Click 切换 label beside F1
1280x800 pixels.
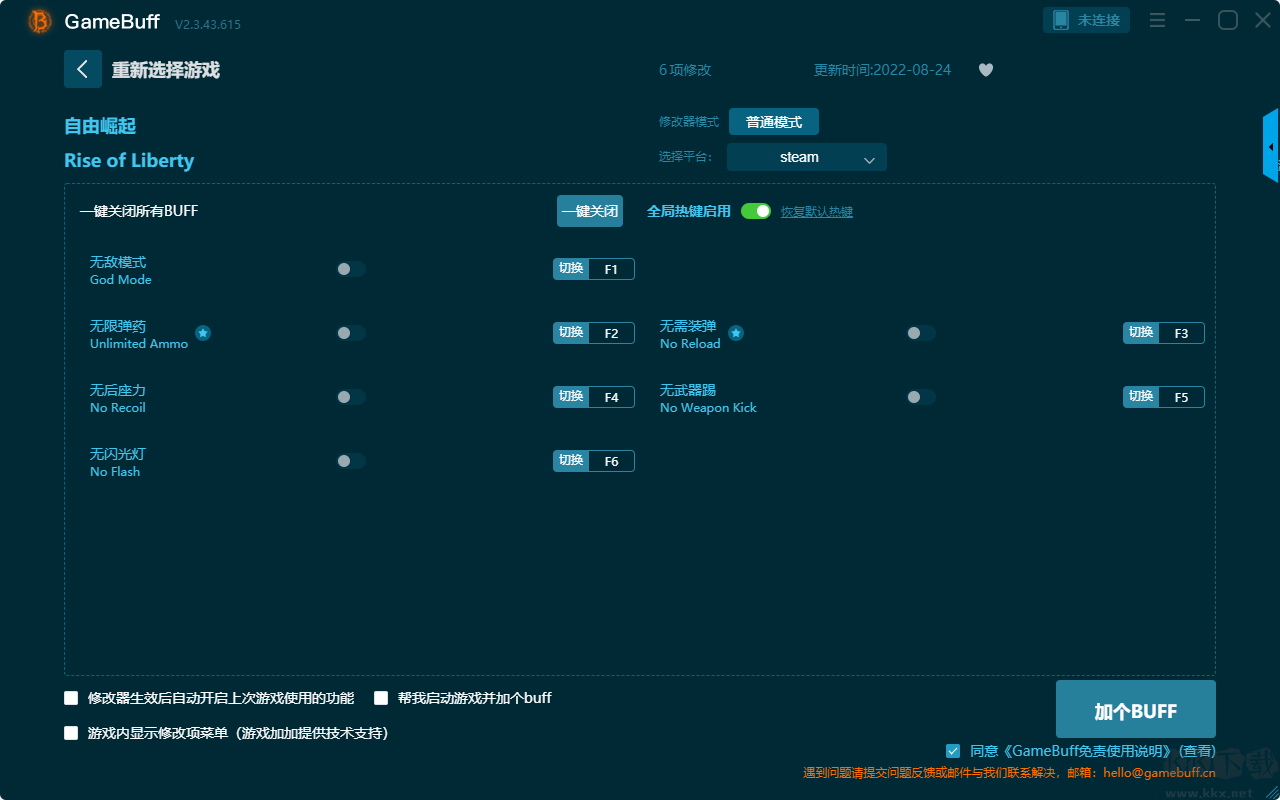pos(571,269)
